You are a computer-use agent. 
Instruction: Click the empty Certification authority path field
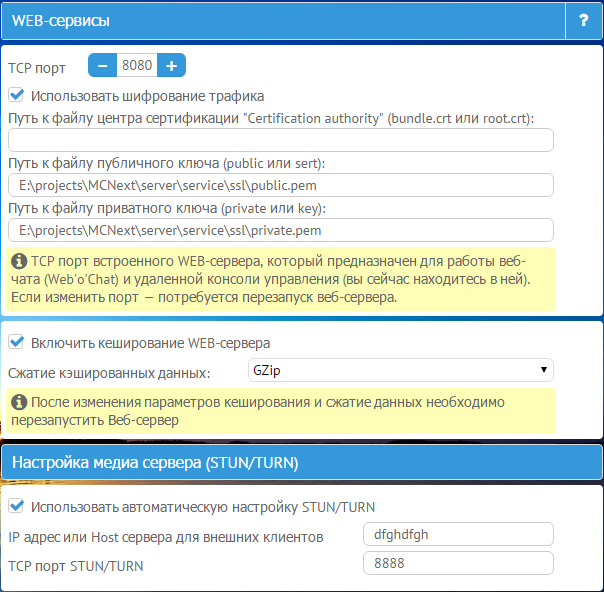281,140
